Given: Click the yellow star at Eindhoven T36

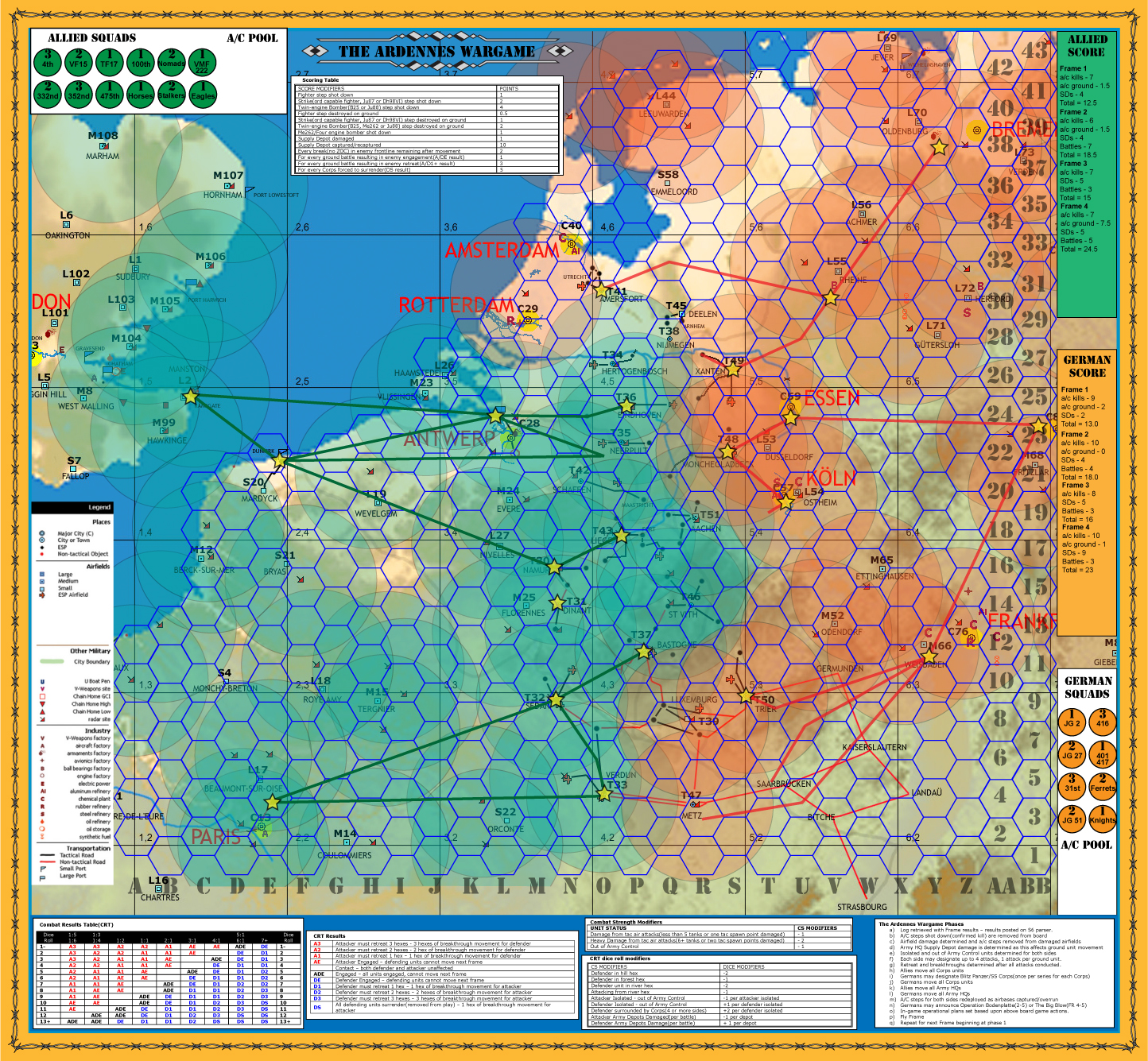Looking at the screenshot, I should (626, 406).
